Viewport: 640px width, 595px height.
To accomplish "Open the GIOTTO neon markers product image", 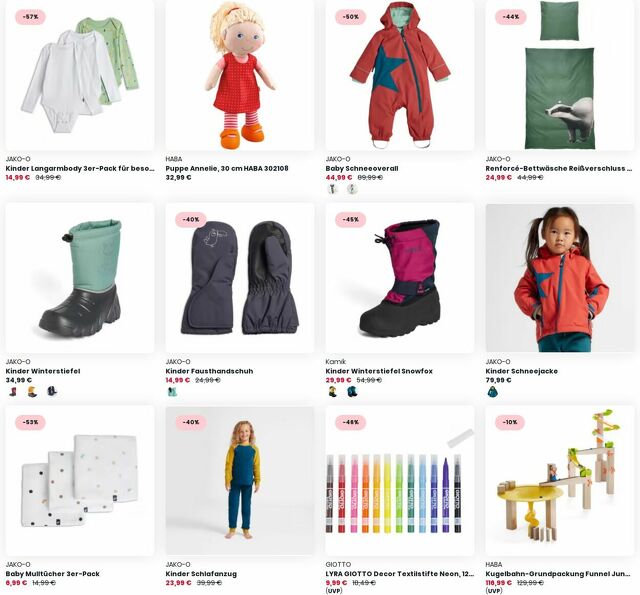I will pyautogui.click(x=400, y=480).
